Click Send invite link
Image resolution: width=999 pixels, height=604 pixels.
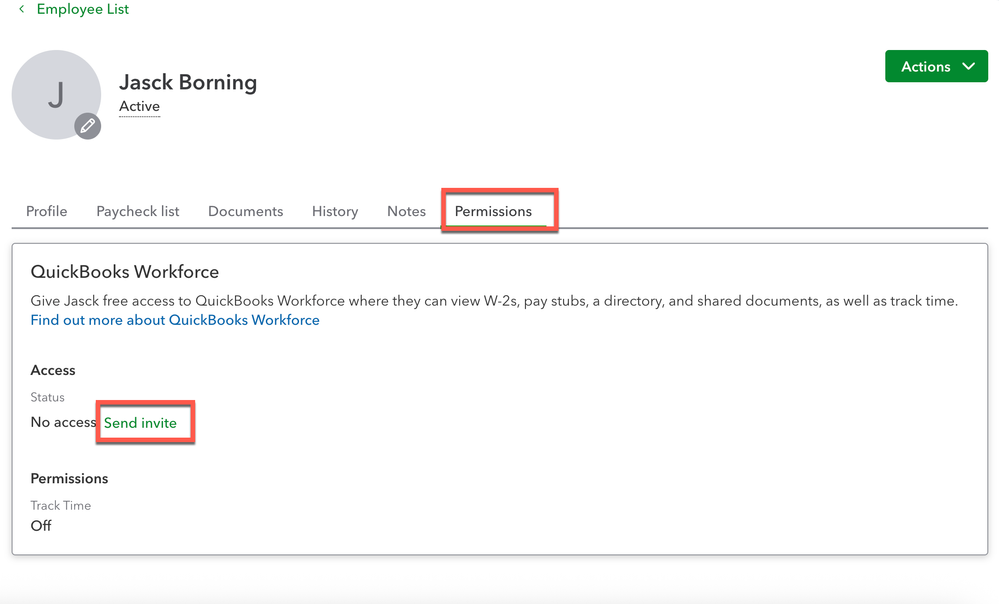tap(140, 423)
